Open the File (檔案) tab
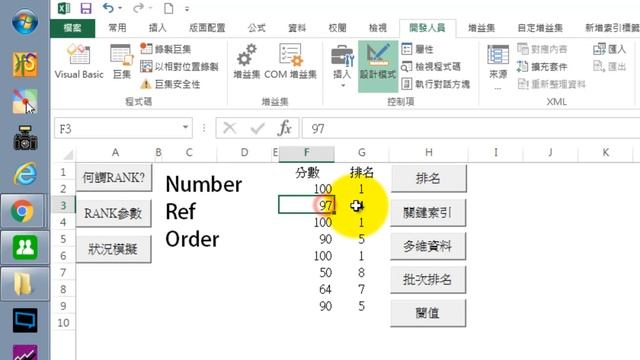The width and height of the screenshot is (640, 360). pyautogui.click(x=73, y=28)
